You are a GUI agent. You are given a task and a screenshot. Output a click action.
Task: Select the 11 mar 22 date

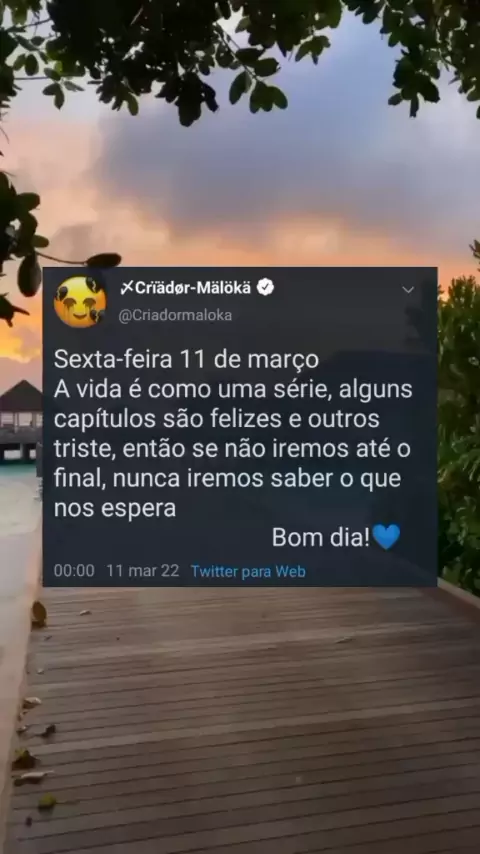coord(143,571)
